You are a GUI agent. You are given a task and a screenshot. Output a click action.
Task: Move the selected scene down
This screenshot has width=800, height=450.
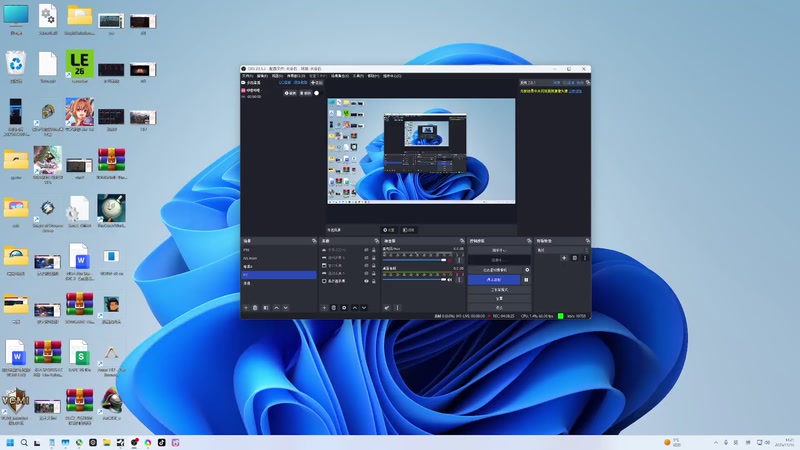[286, 308]
